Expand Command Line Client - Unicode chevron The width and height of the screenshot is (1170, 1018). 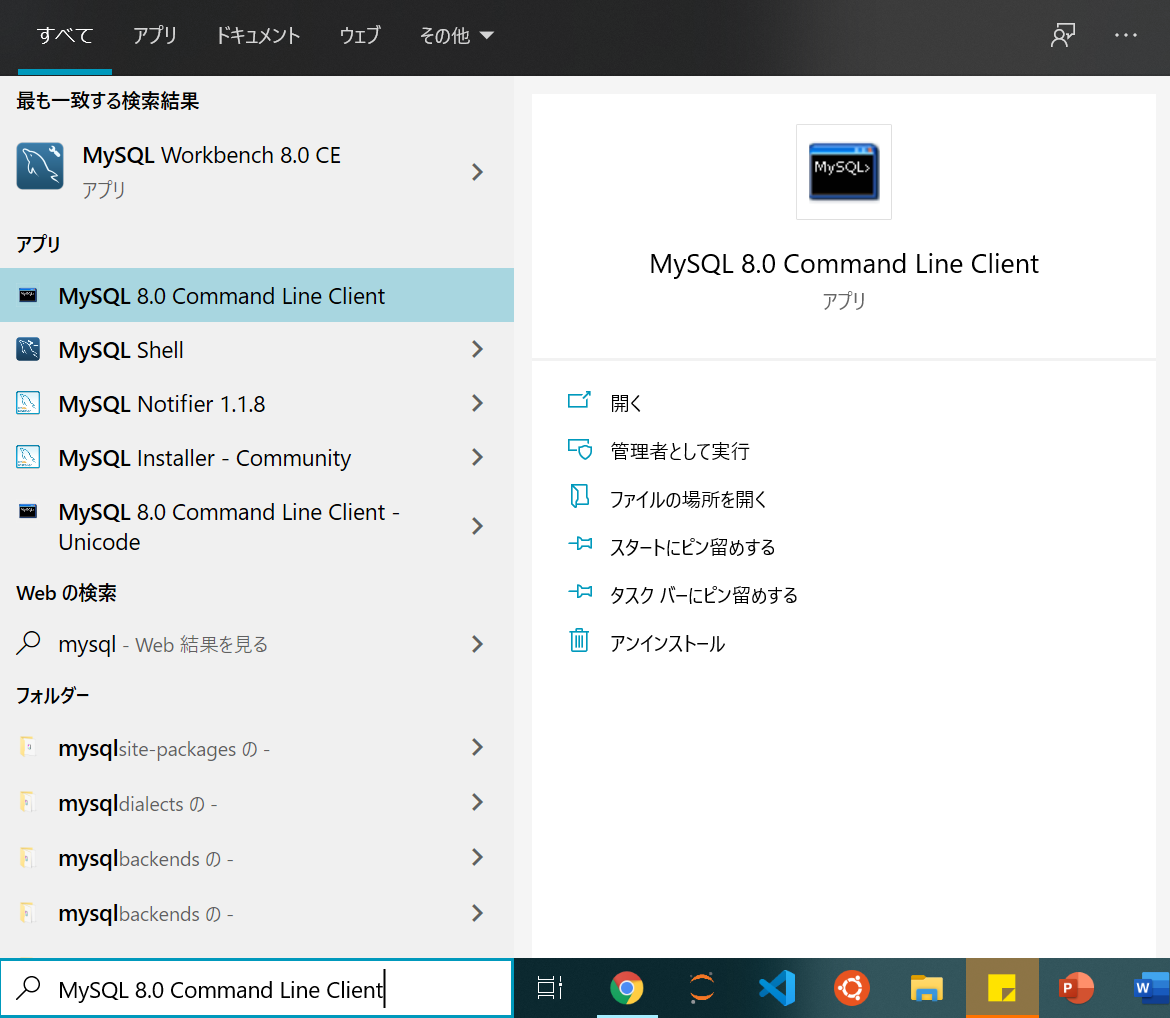pyautogui.click(x=478, y=526)
